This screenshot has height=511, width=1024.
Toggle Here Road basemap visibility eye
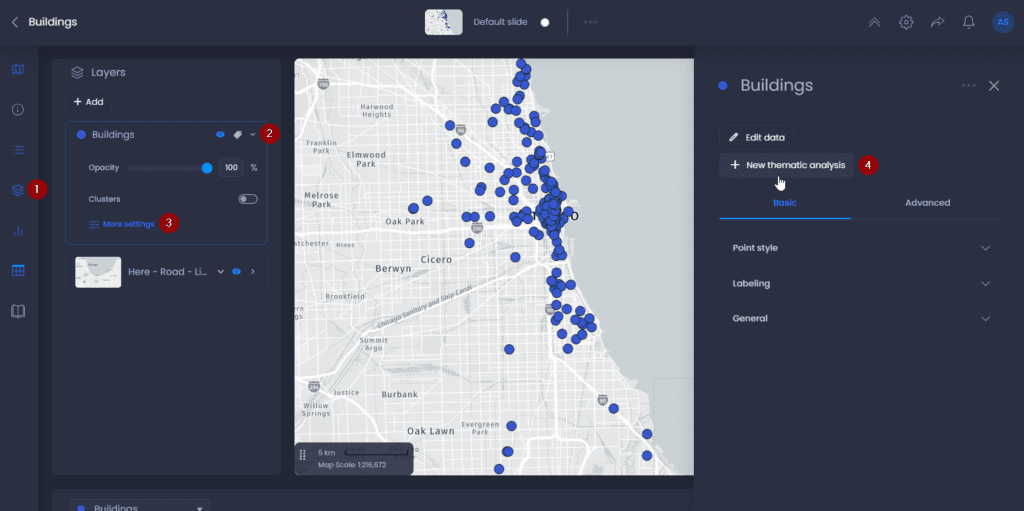pos(236,271)
